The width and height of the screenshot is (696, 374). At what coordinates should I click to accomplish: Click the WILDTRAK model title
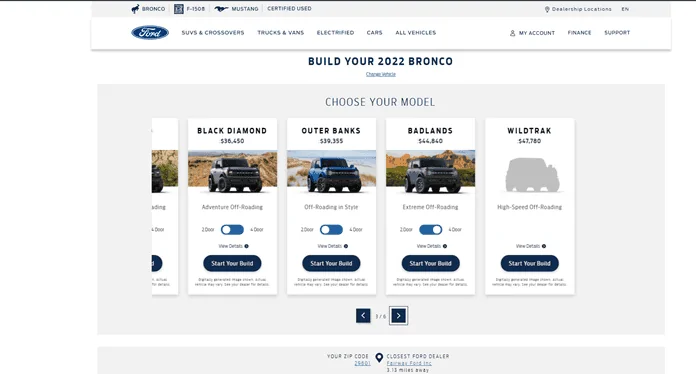click(530, 131)
